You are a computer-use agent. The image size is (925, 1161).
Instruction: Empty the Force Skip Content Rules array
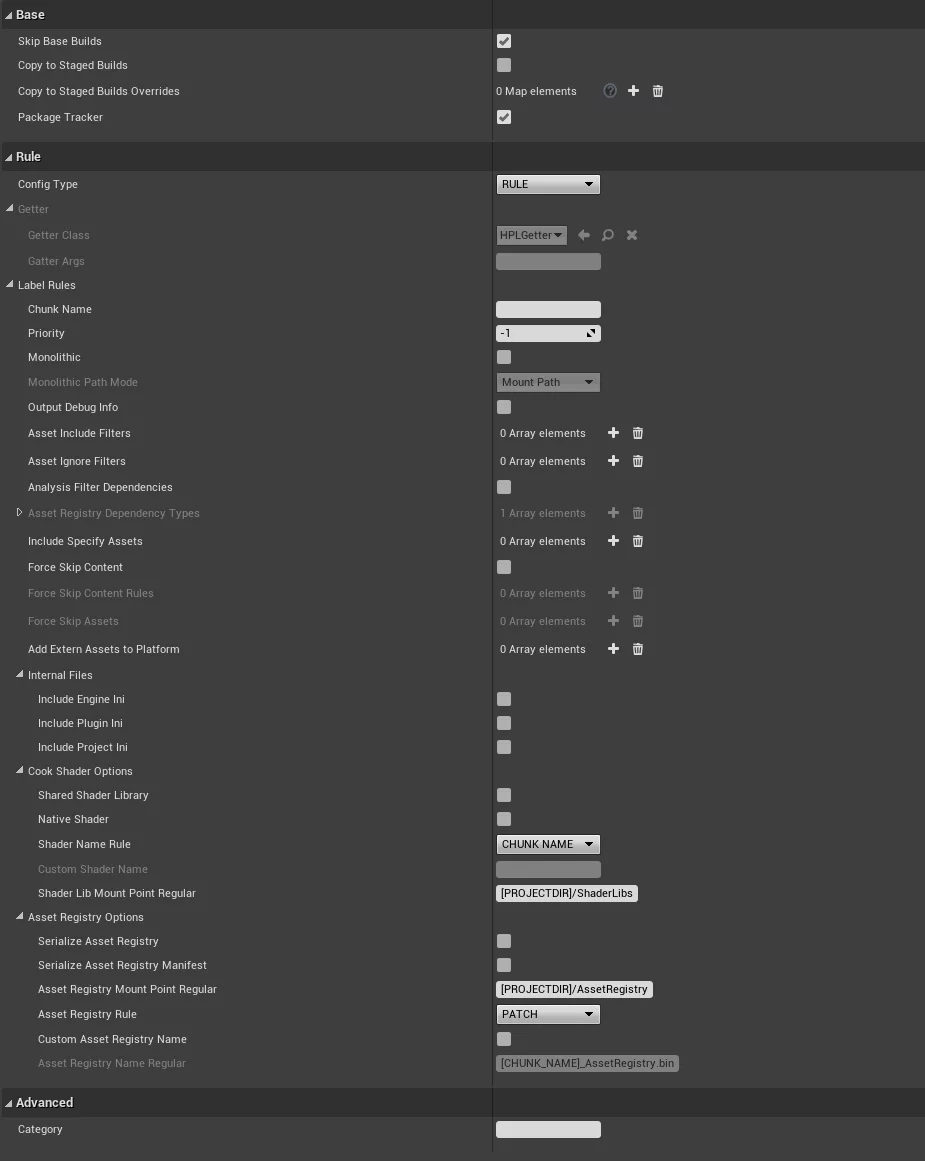[x=638, y=593]
